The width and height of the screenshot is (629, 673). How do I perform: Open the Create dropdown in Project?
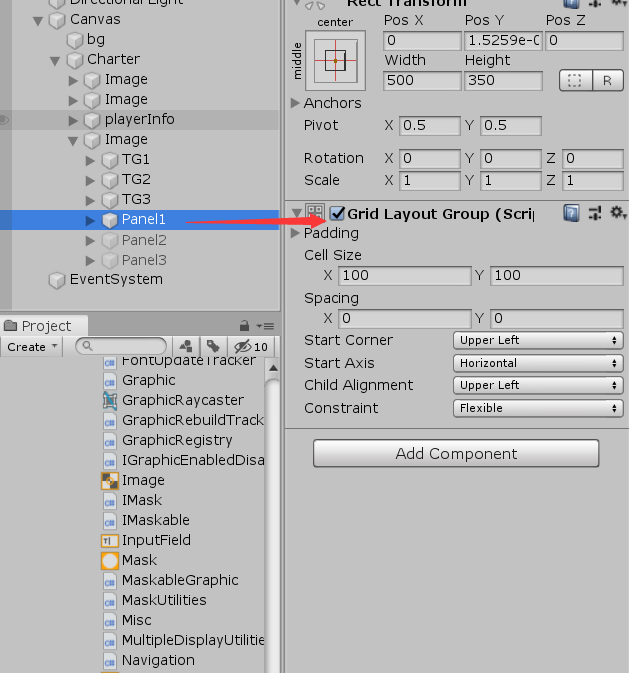tap(32, 346)
